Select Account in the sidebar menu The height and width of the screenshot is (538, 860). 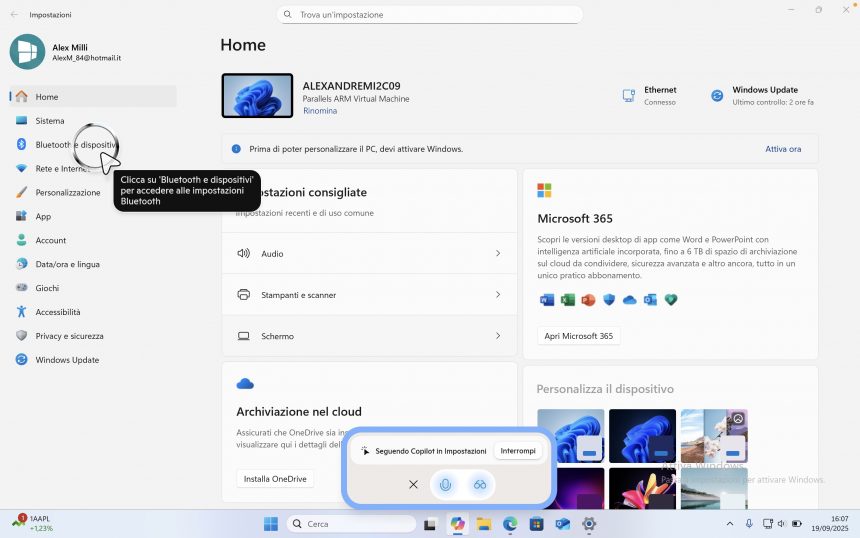(x=50, y=241)
